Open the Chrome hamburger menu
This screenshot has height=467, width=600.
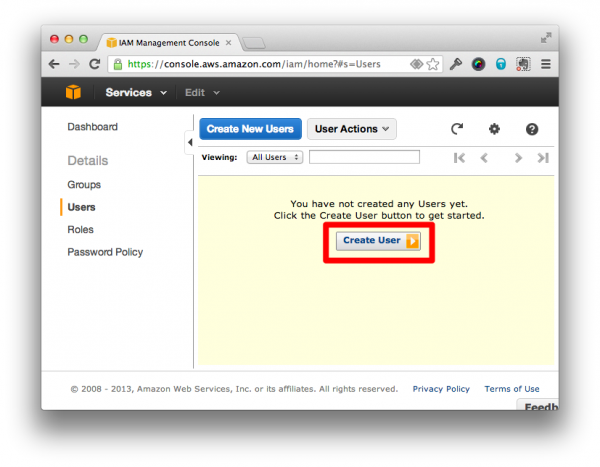pos(546,64)
